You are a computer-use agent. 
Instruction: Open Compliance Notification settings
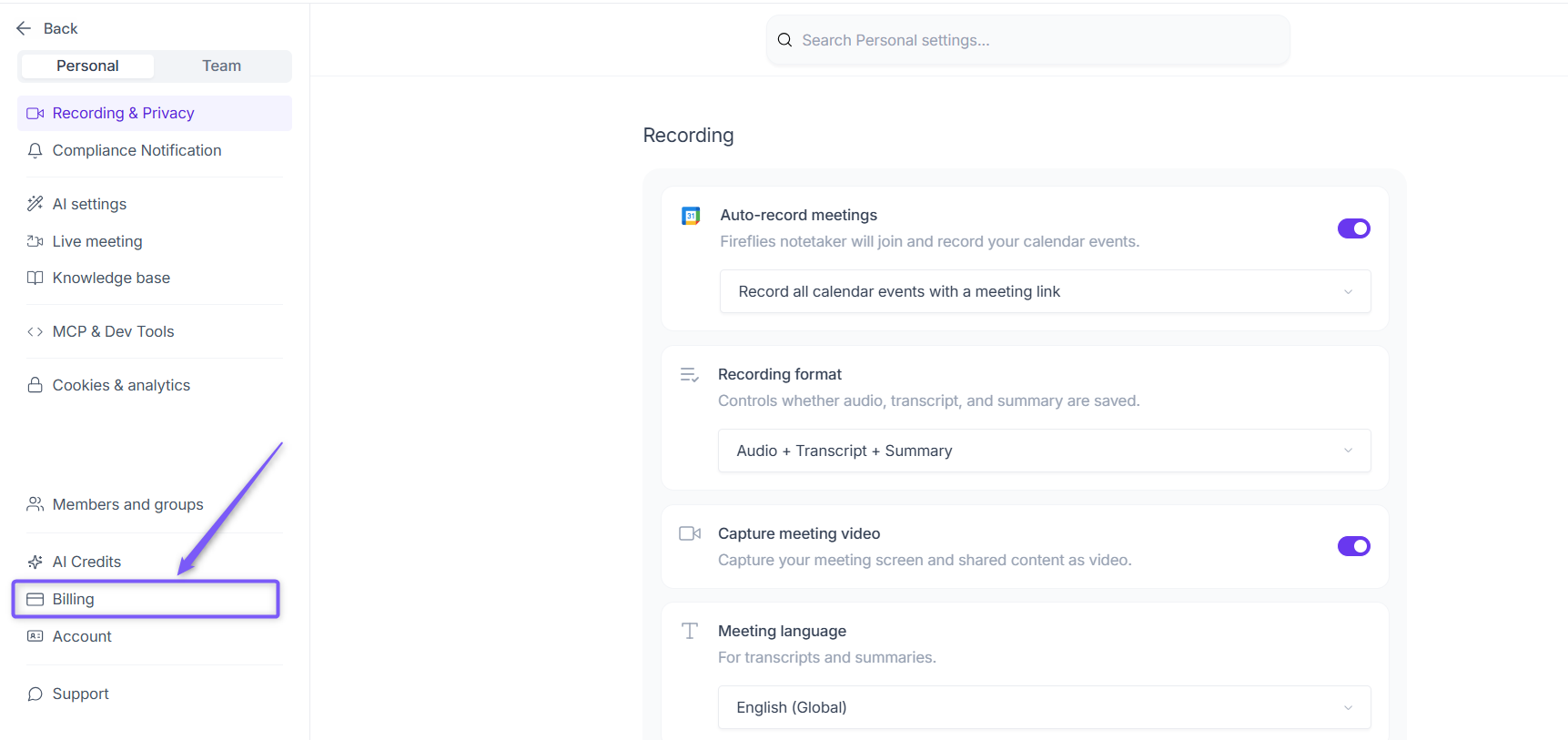[x=155, y=150]
